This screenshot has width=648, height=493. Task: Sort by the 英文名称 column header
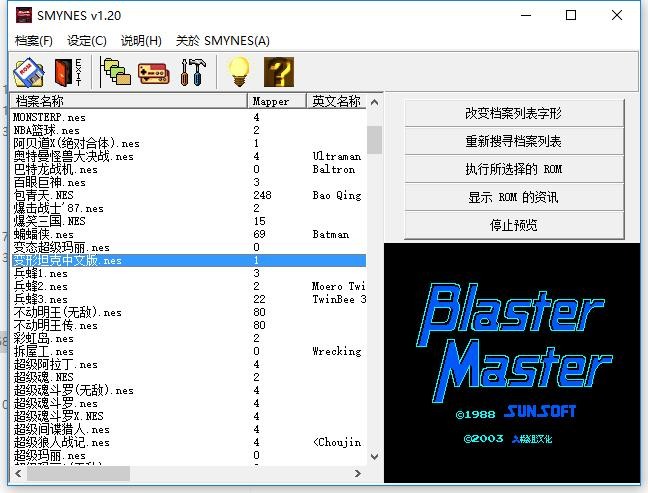coord(336,101)
